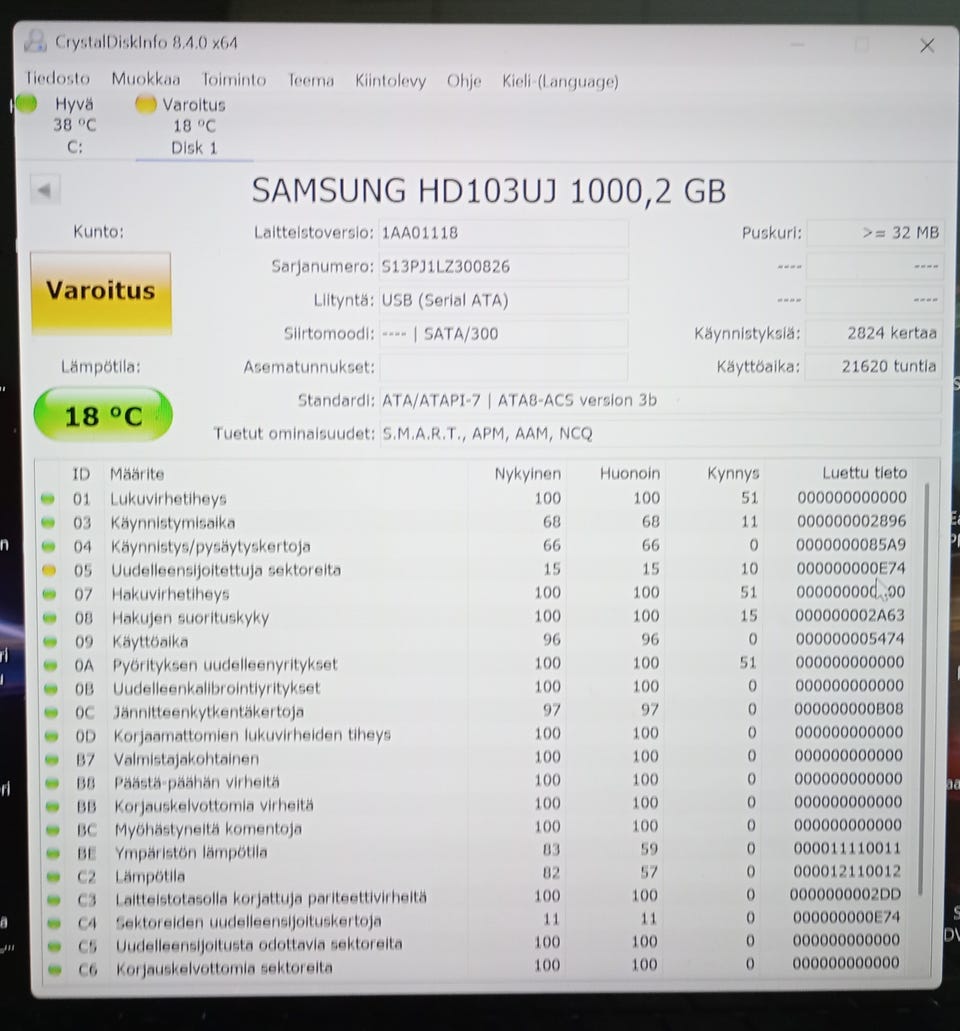Click the Standardi field ATA/ATAPI-7
Image resolution: width=960 pixels, height=1031 pixels.
click(660, 400)
